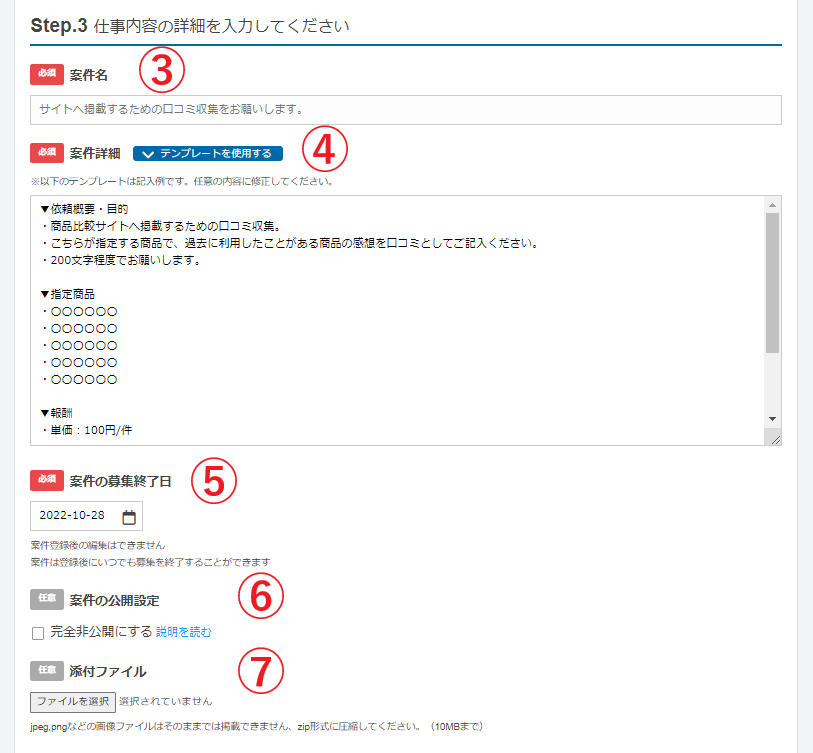Click the gray 任意 badge beside 添付ファイル
Screen dimensions: 813x753
(46, 670)
